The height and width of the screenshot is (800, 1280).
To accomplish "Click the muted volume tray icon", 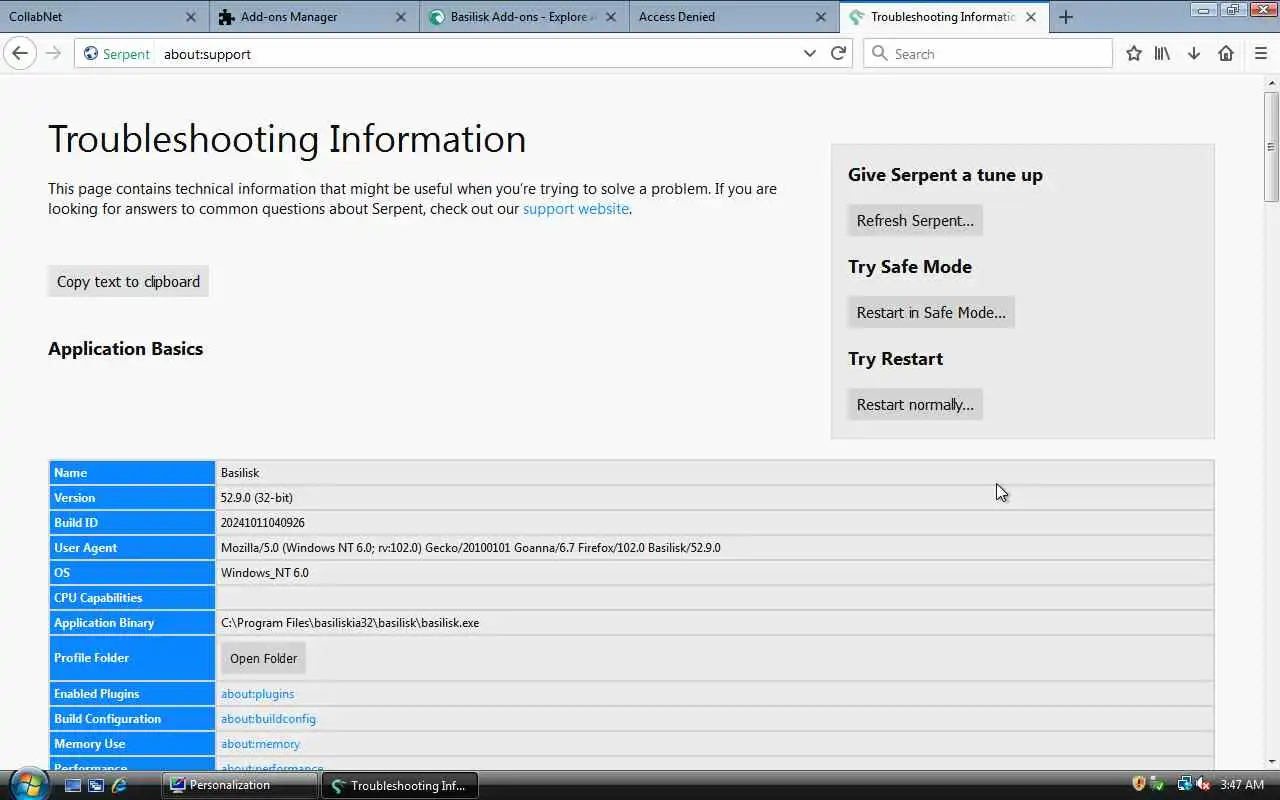I will click(1203, 784).
